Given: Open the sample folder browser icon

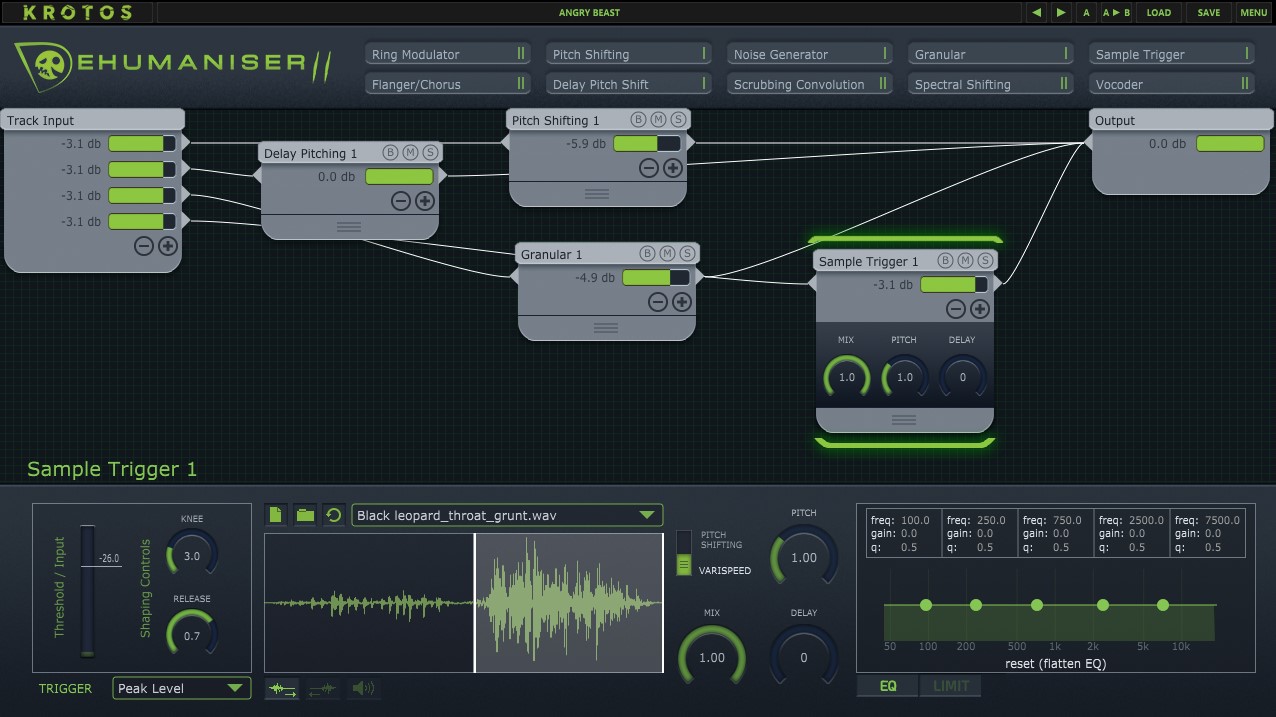Looking at the screenshot, I should pyautogui.click(x=305, y=515).
